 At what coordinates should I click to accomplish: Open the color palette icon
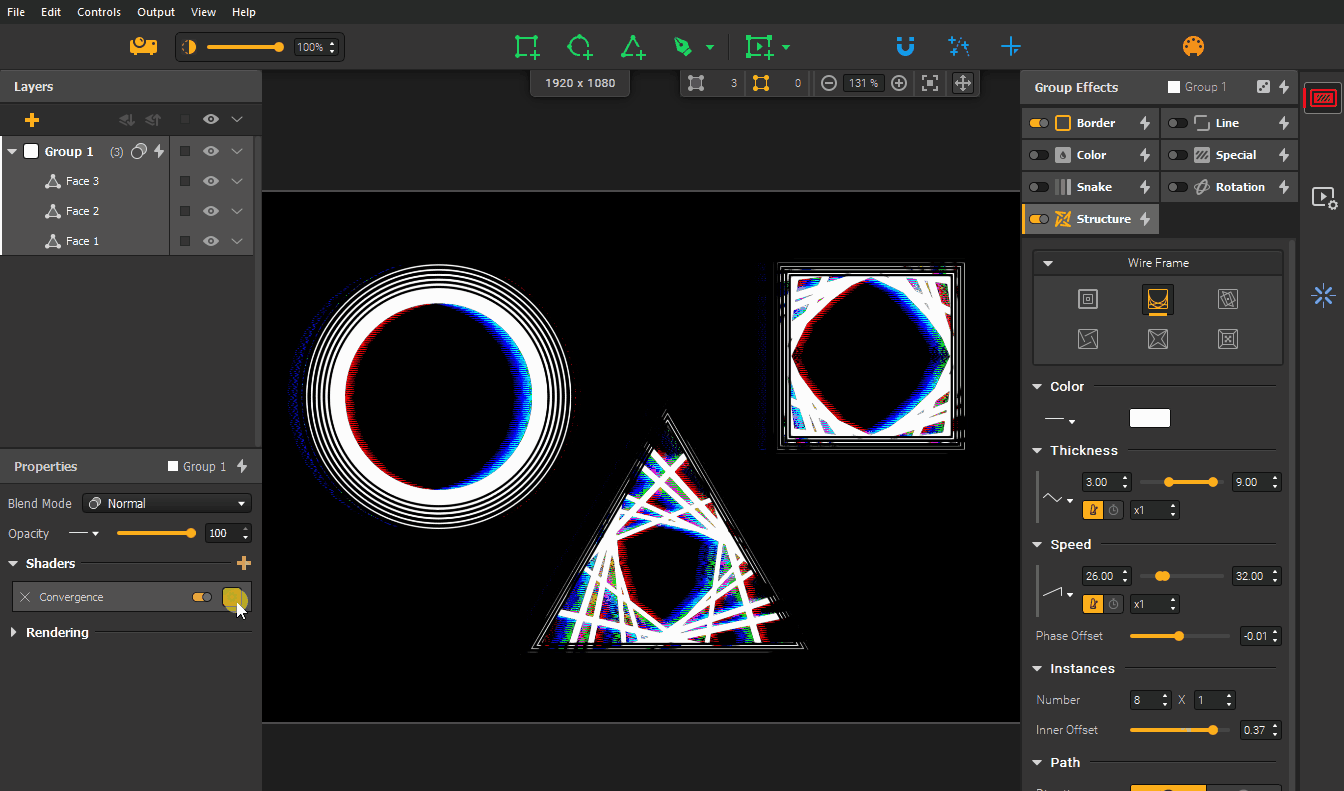[x=1193, y=47]
